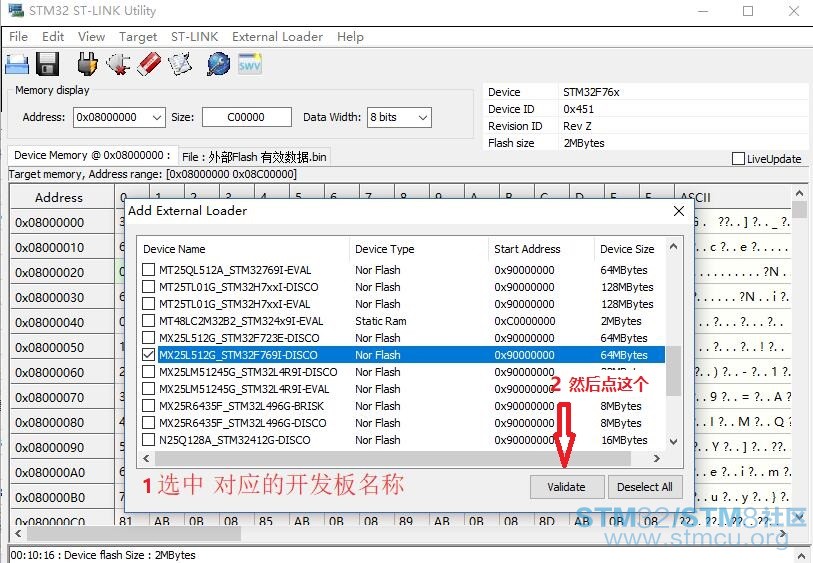Close the Add External Loader dialog

tap(679, 211)
